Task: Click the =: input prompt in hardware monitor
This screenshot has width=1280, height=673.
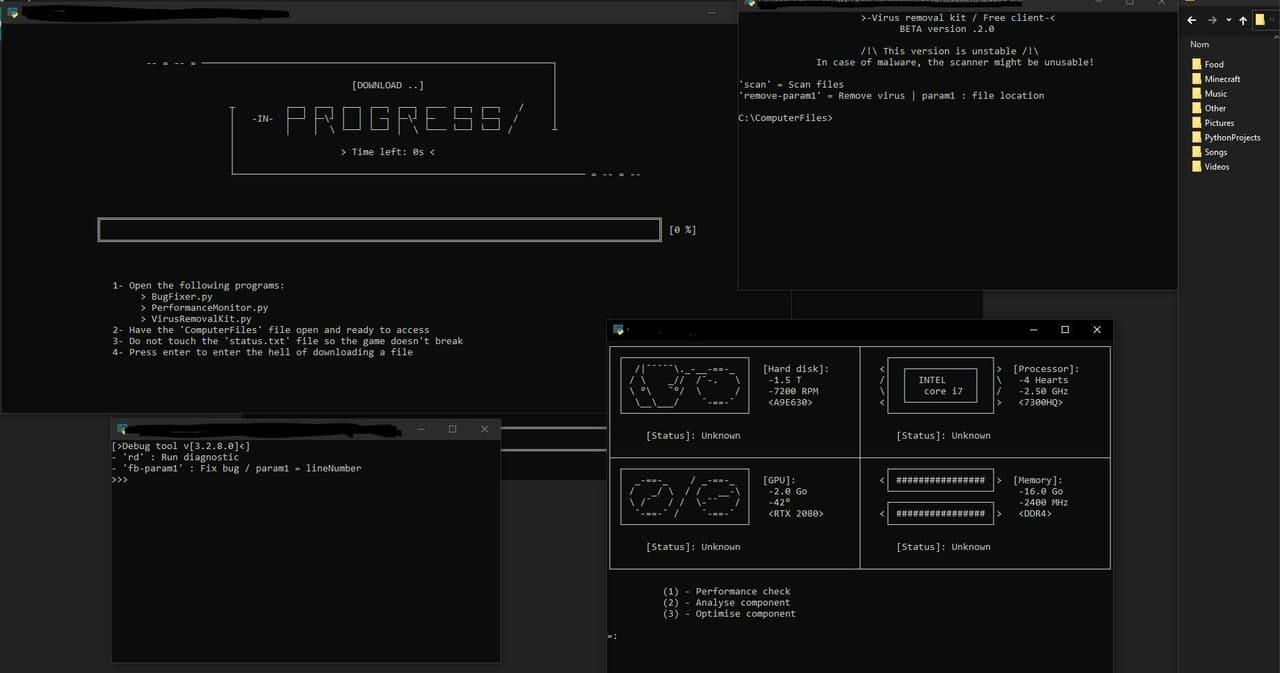Action: point(612,637)
